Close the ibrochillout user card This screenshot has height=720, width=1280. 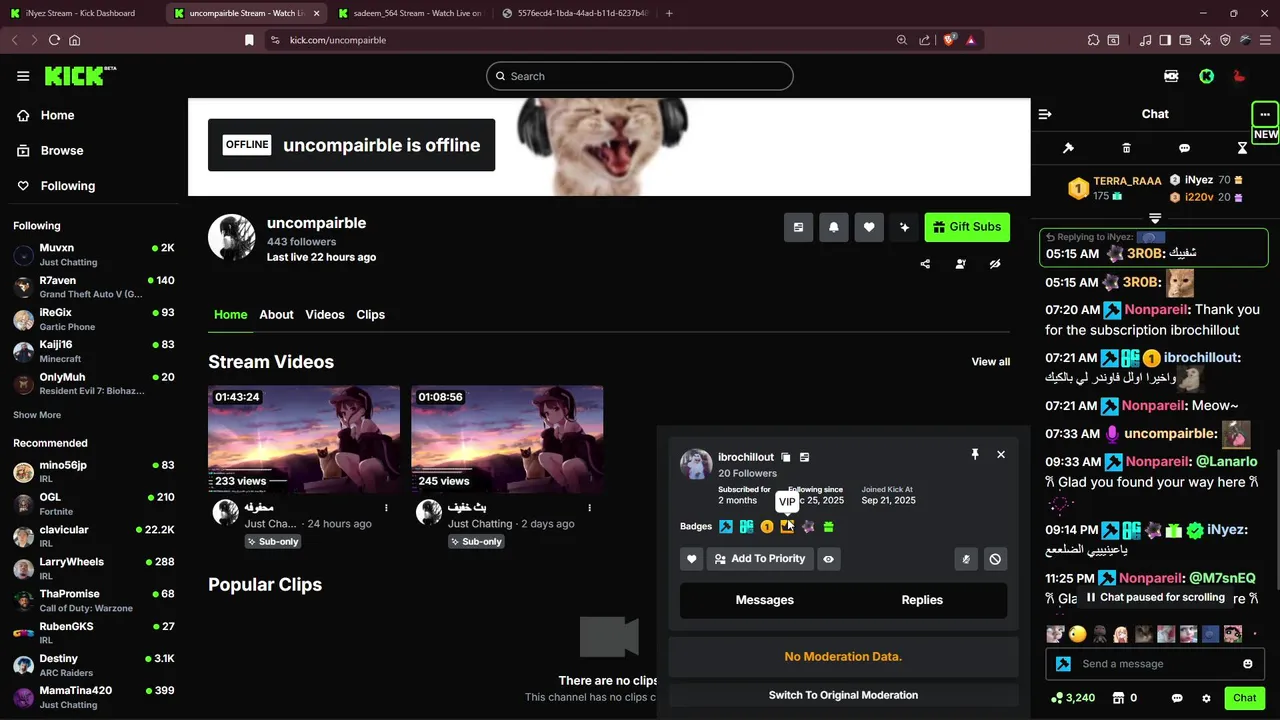1001,454
